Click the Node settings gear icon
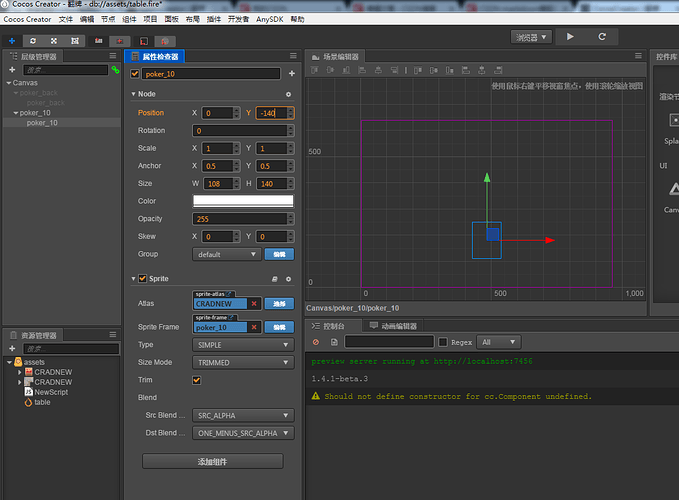This screenshot has height=500, width=679. tap(289, 94)
